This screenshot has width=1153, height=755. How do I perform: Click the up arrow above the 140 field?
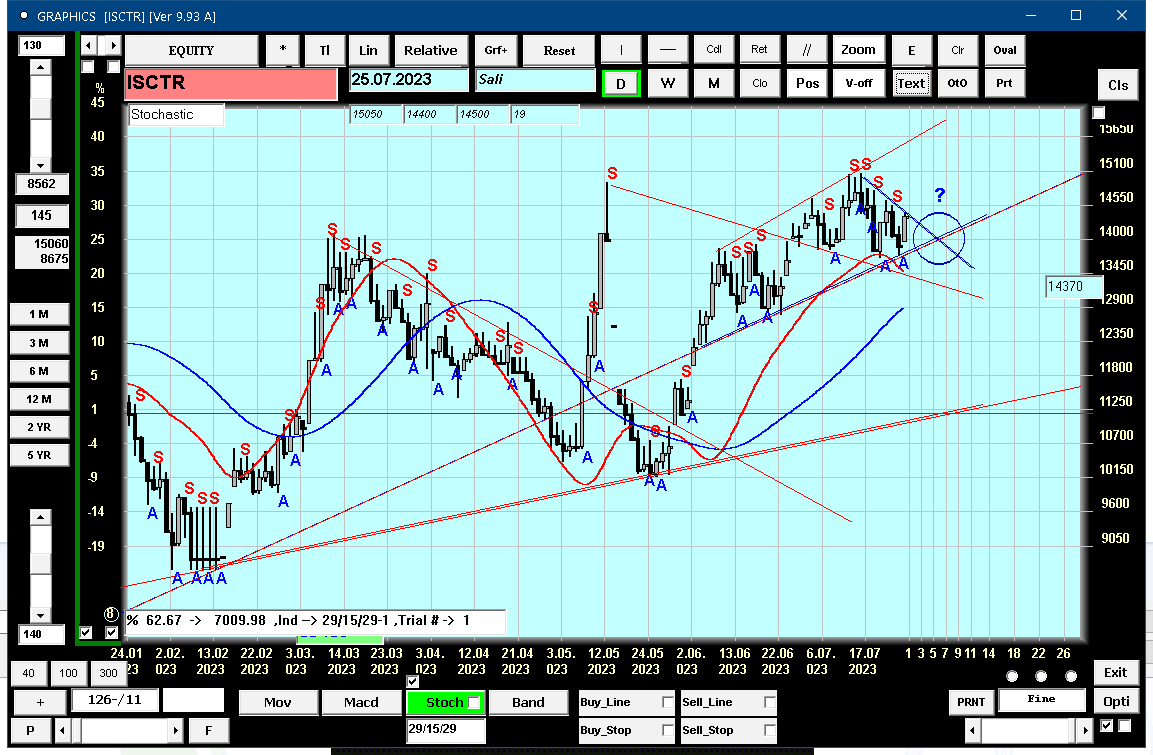tap(40, 517)
